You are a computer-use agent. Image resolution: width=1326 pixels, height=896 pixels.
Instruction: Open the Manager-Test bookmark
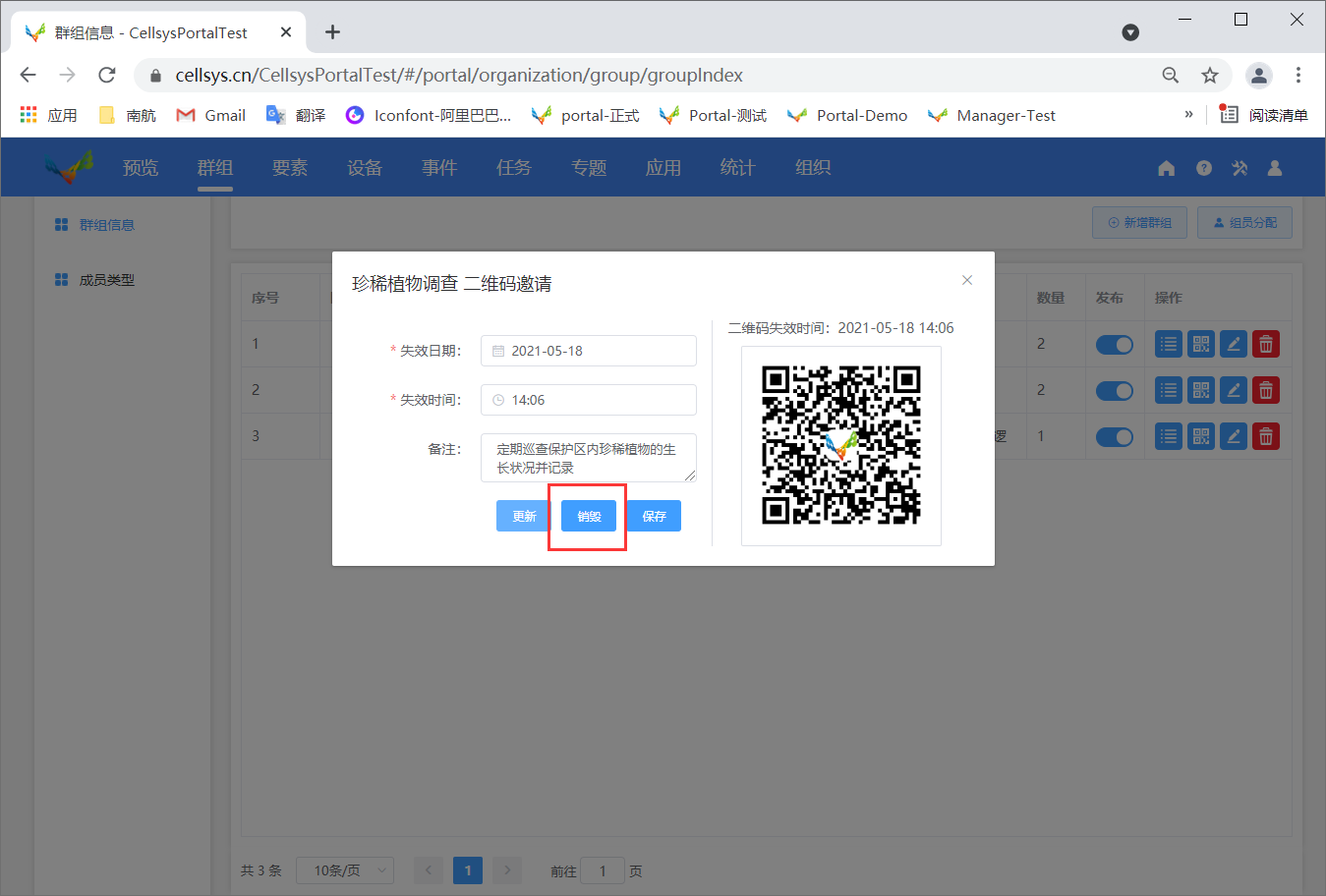[x=991, y=115]
